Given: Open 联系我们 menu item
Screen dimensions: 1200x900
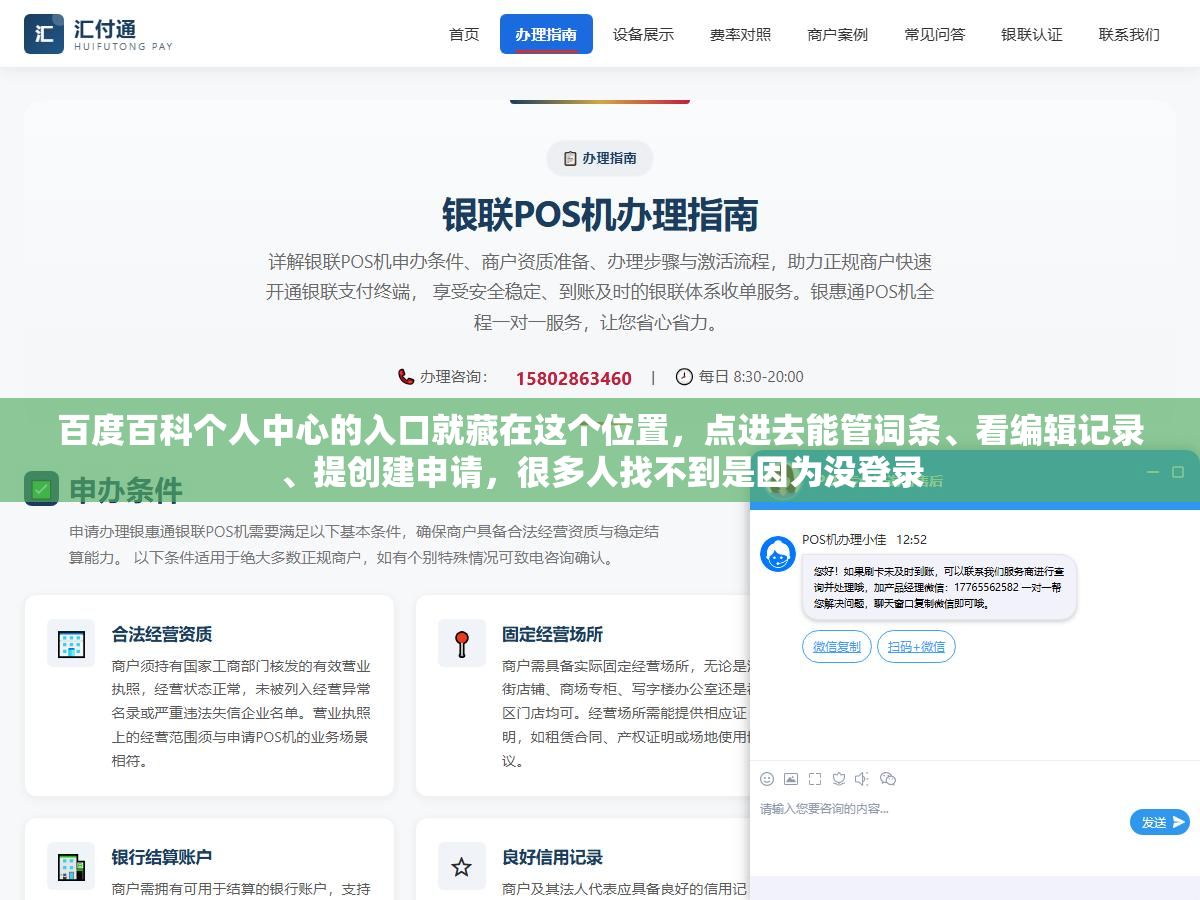Looking at the screenshot, I should pyautogui.click(x=1129, y=34).
